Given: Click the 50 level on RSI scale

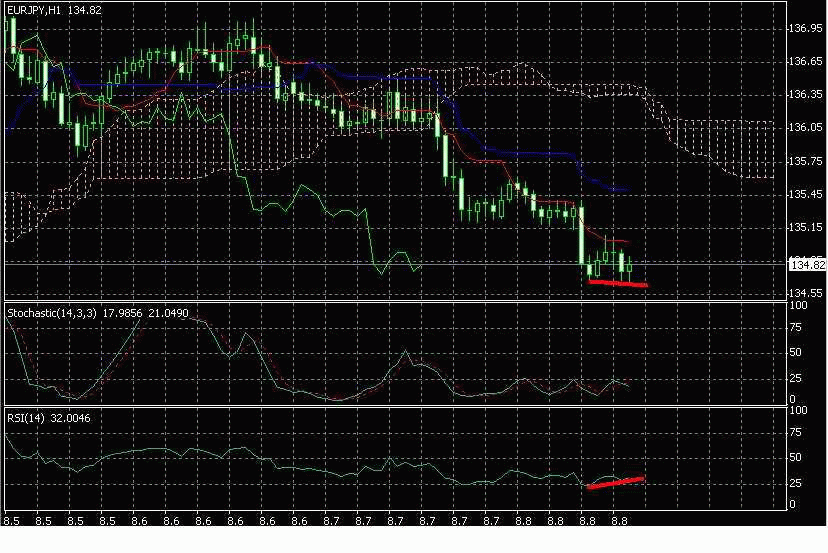Looking at the screenshot, I should pyautogui.click(x=795, y=457).
